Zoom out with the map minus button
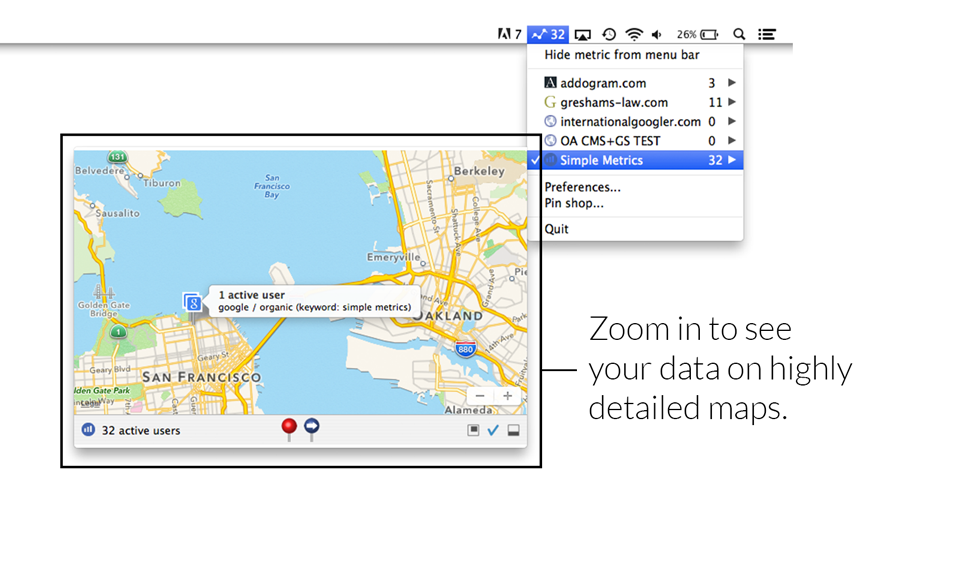The image size is (960, 576). [480, 396]
